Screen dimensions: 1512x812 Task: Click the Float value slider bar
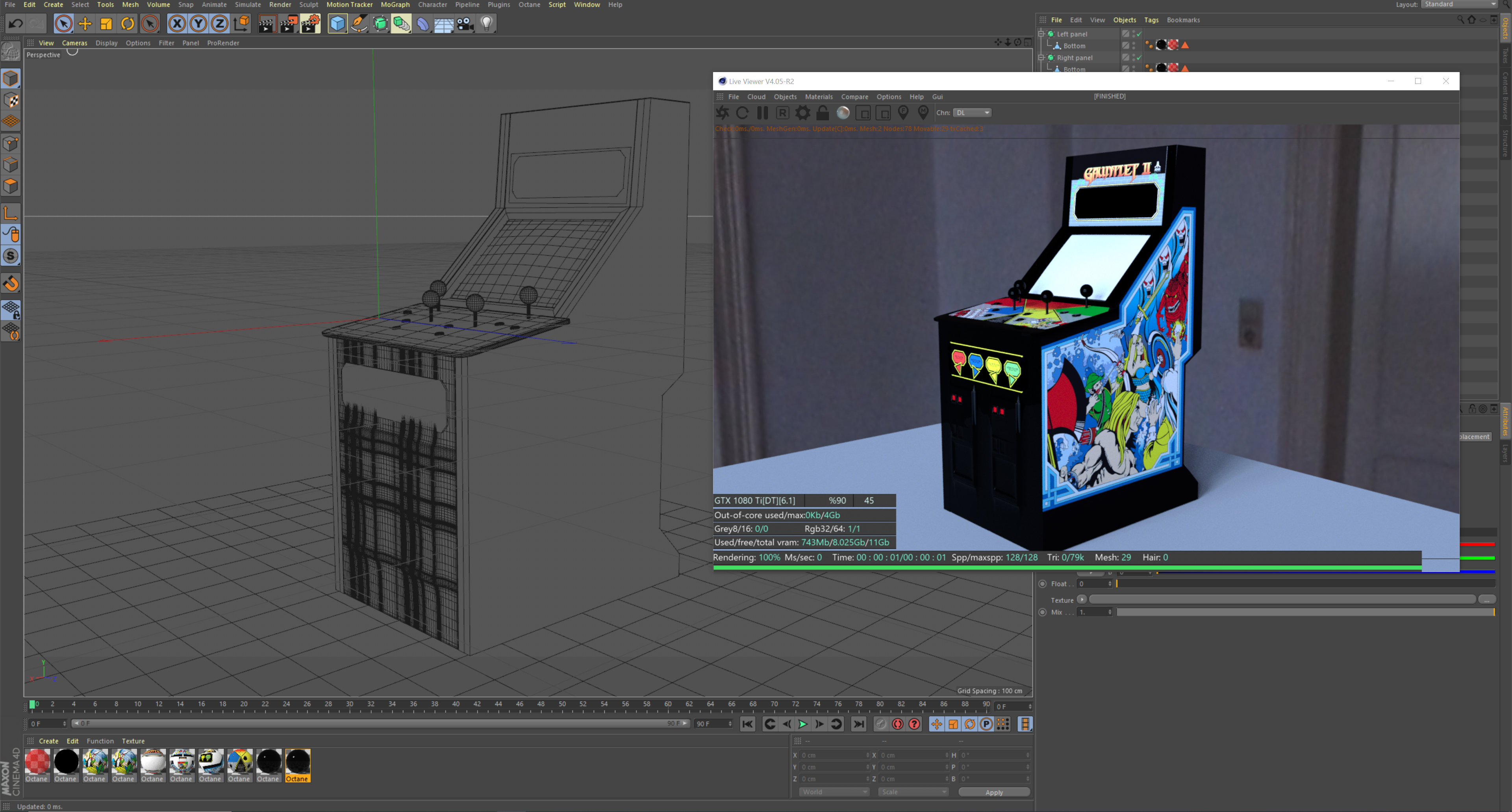(x=1305, y=583)
